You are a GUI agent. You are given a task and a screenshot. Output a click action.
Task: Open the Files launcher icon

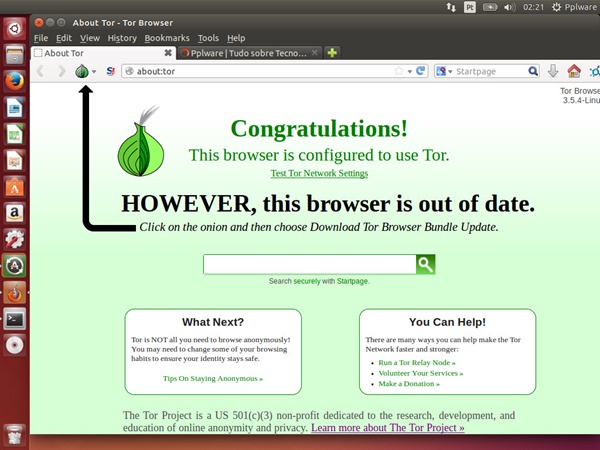click(15, 55)
